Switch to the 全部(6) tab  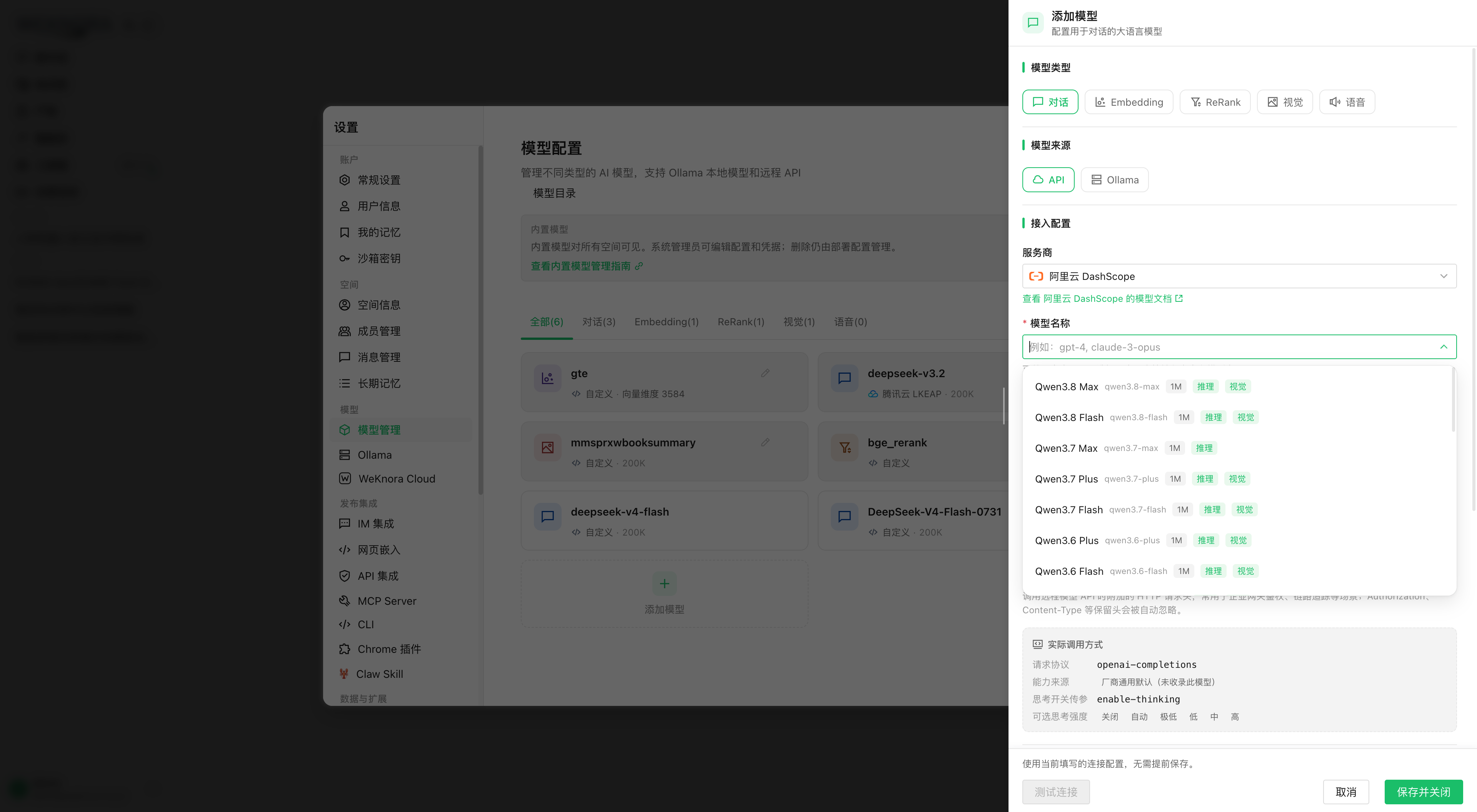[x=547, y=322]
